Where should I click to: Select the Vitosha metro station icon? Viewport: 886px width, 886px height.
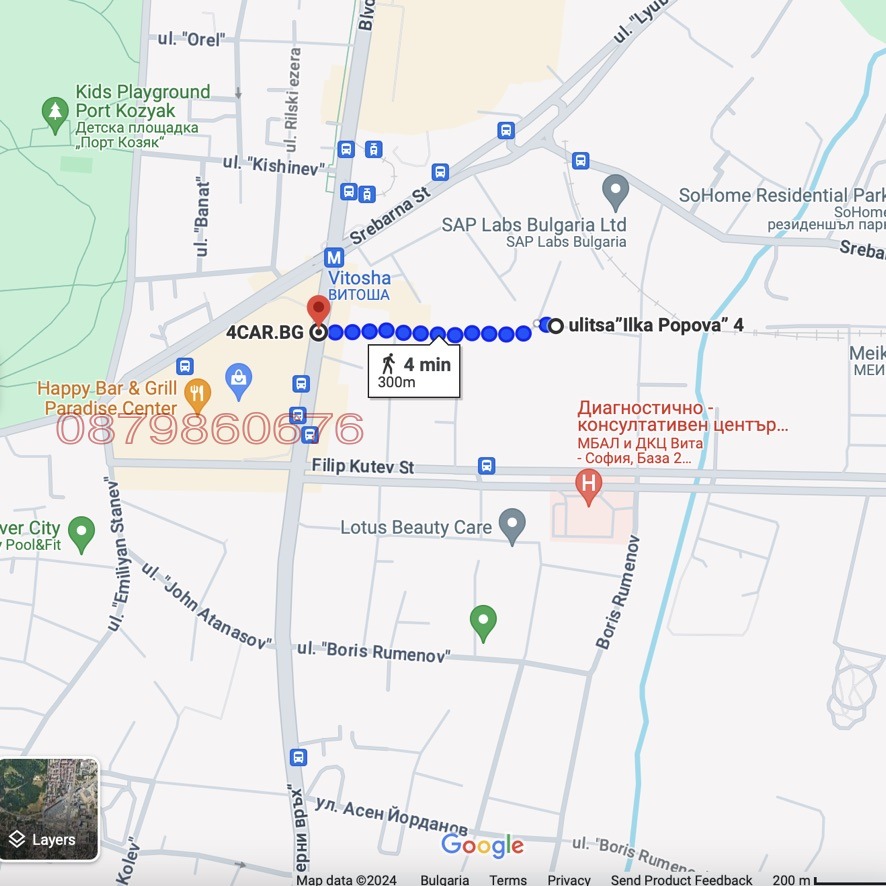pyautogui.click(x=333, y=256)
